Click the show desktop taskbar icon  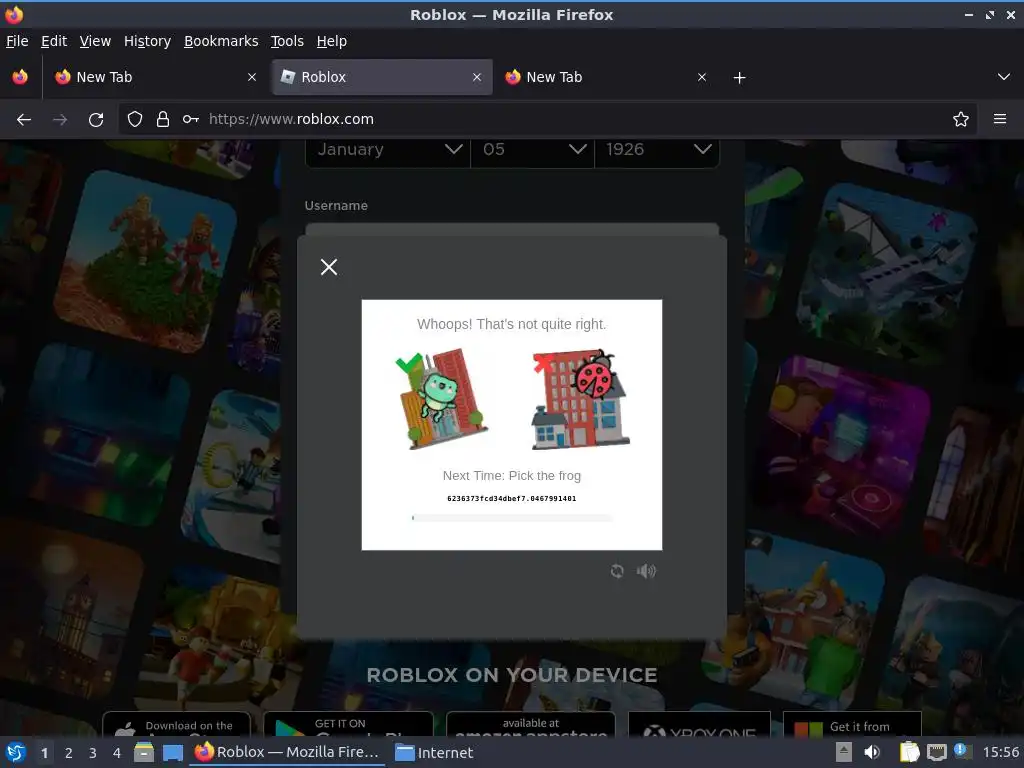tap(172, 753)
